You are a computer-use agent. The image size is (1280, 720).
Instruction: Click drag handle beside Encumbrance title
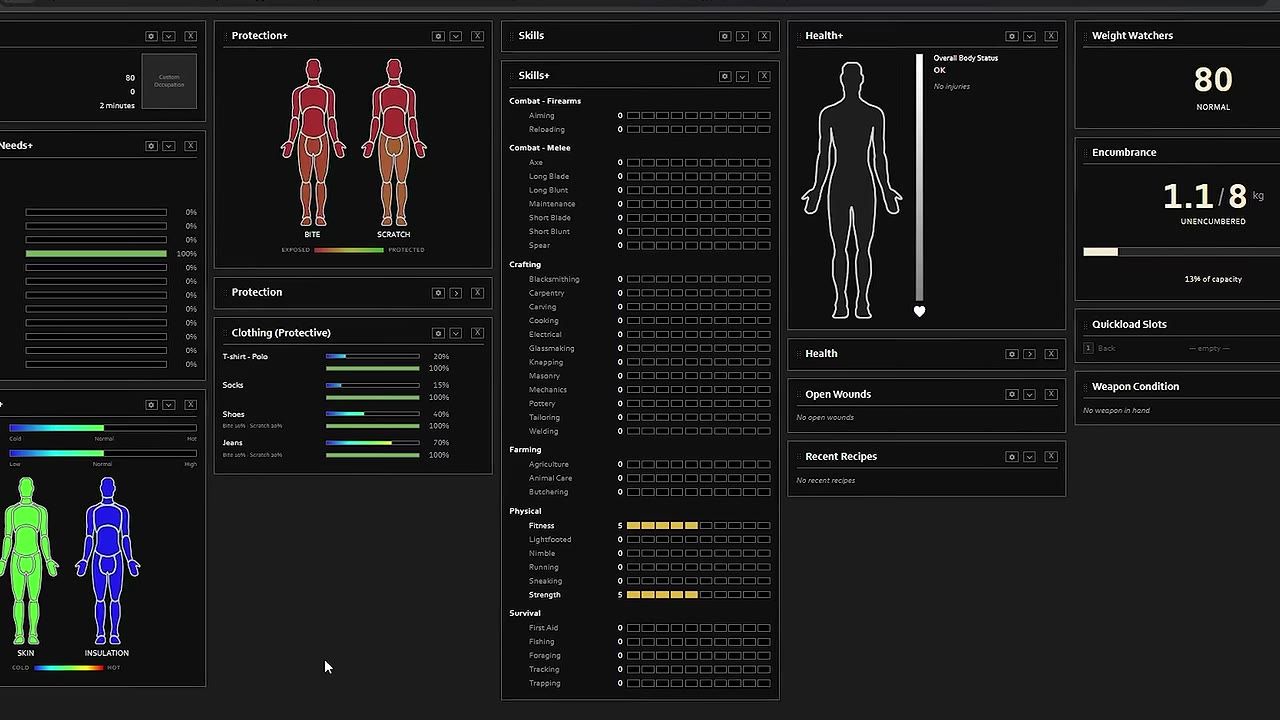click(1086, 153)
